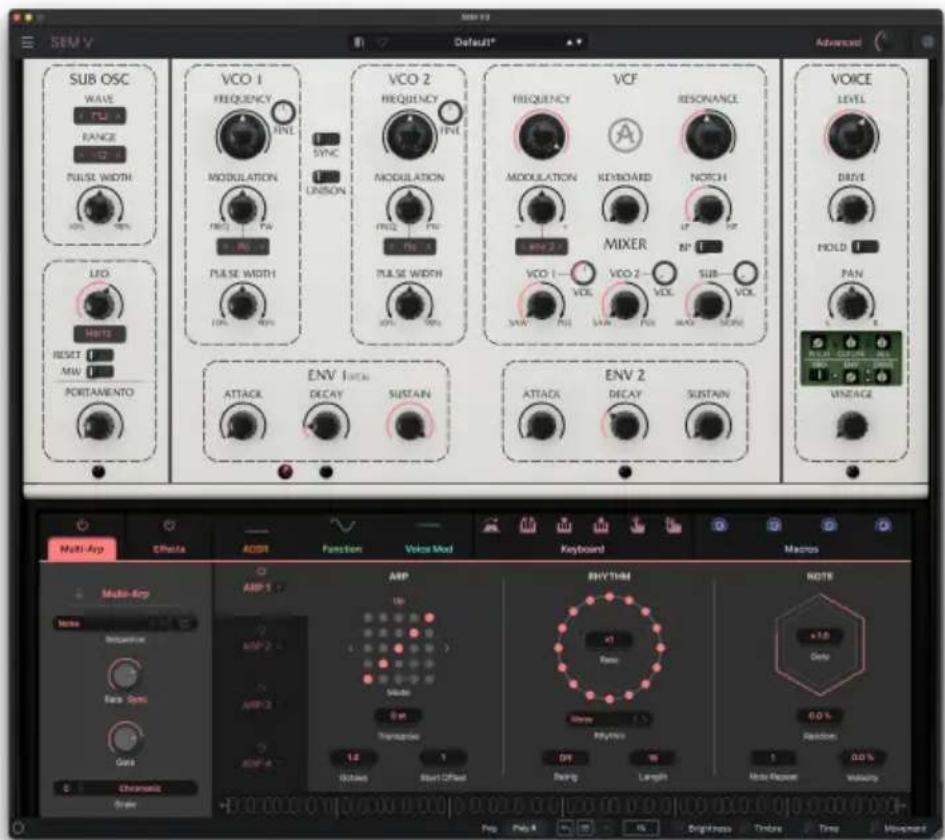Open settings gear in top bar

click(x=928, y=42)
